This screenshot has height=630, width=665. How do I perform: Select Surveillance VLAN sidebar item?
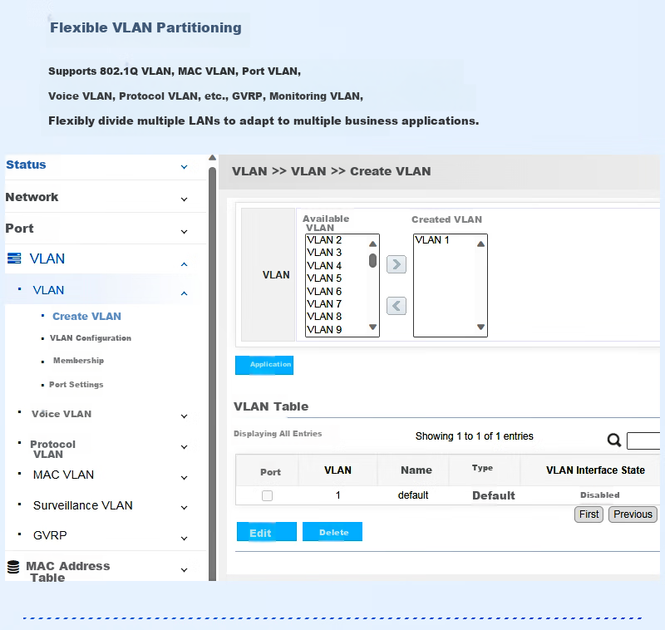pos(83,505)
